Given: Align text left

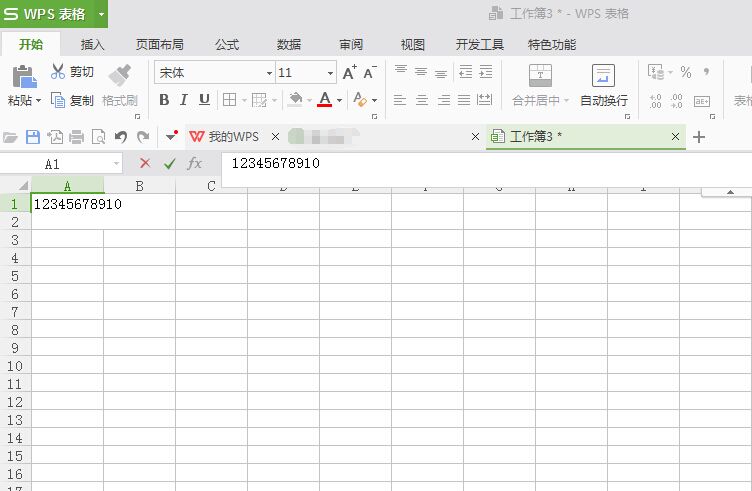Looking at the screenshot, I should (400, 100).
